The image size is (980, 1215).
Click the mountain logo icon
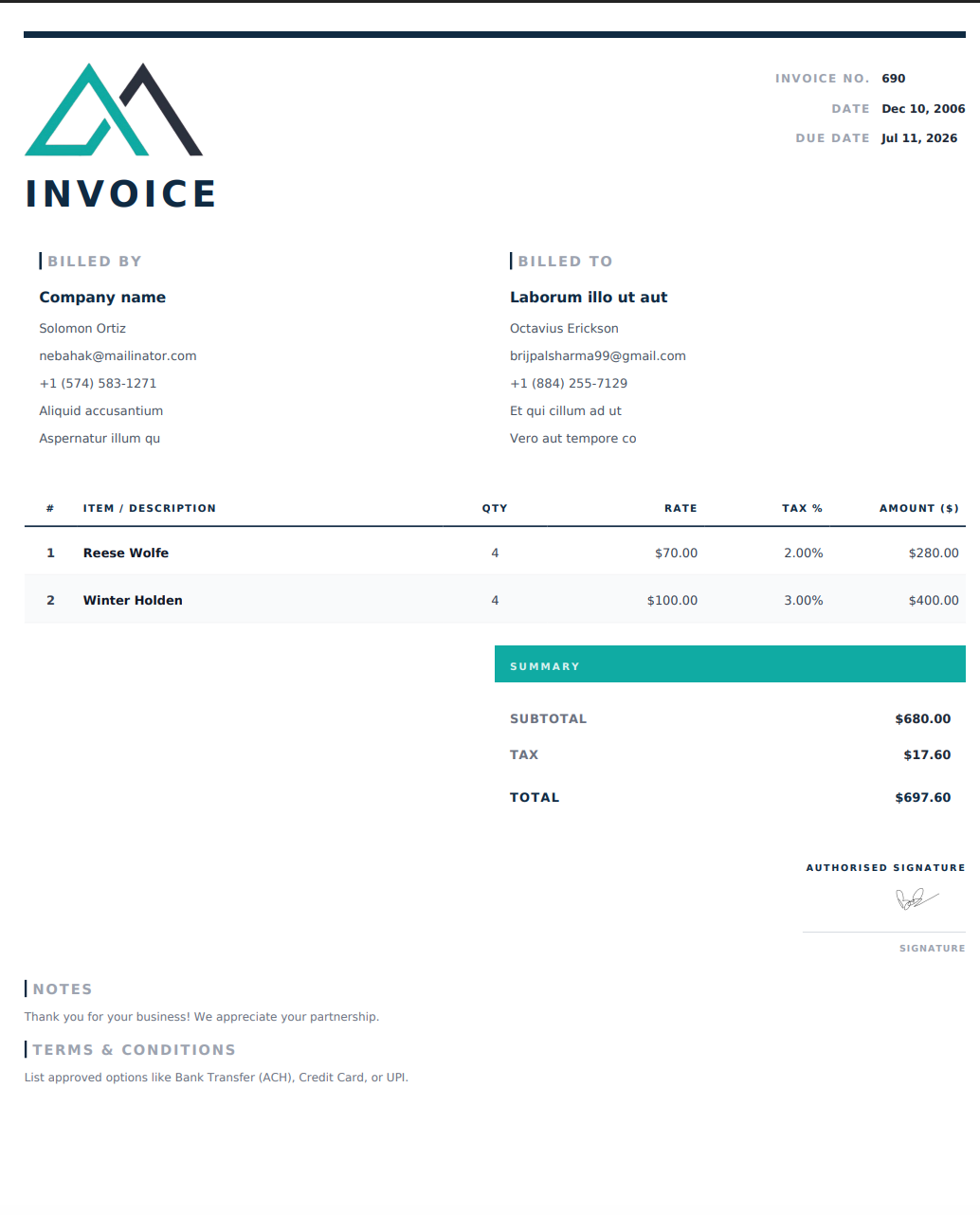click(x=114, y=109)
